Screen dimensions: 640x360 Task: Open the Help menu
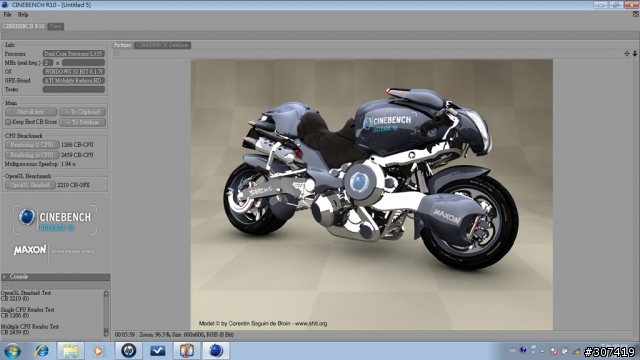tap(23, 15)
